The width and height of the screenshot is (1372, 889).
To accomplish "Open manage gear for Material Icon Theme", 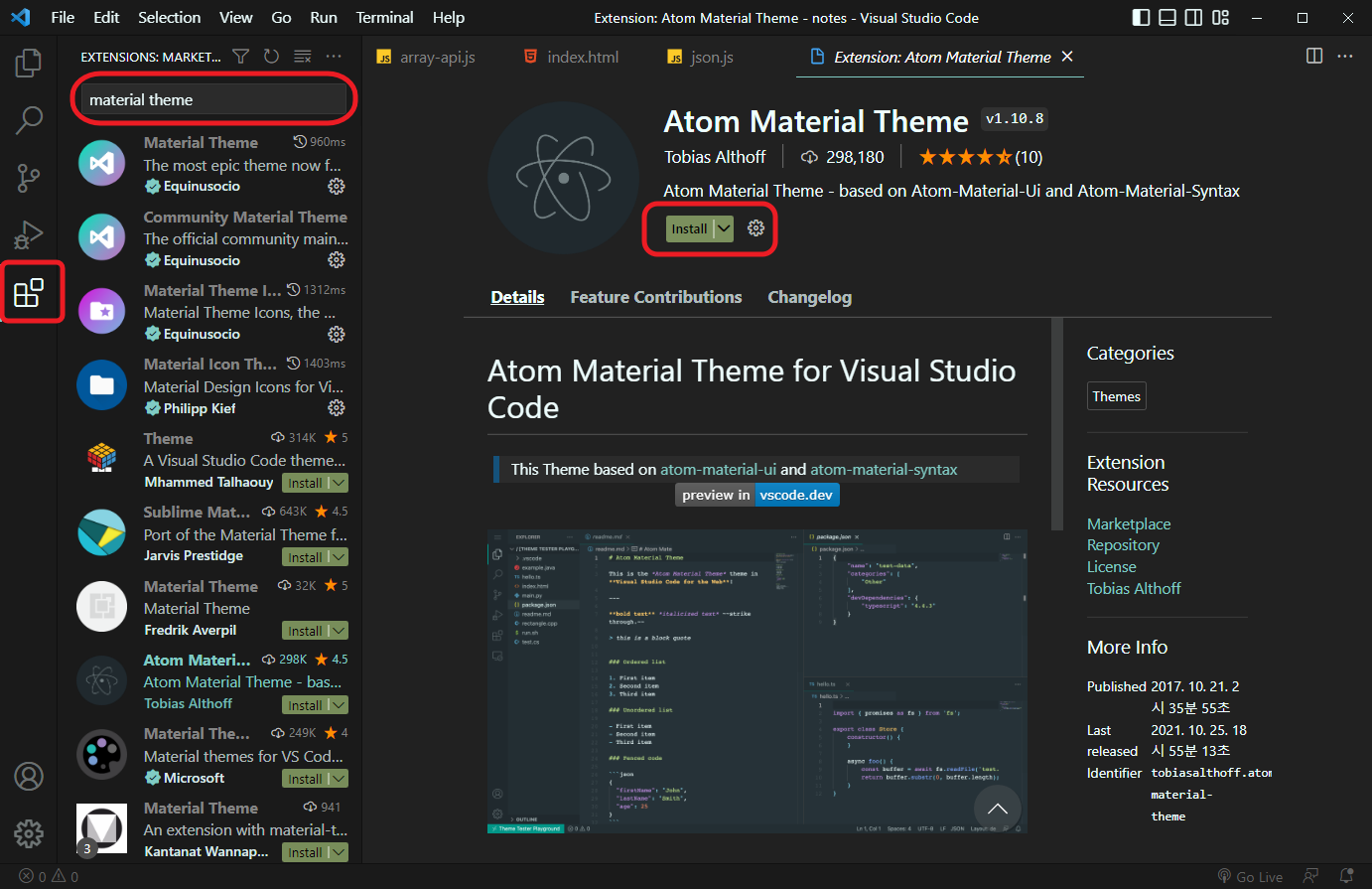I will click(x=337, y=408).
